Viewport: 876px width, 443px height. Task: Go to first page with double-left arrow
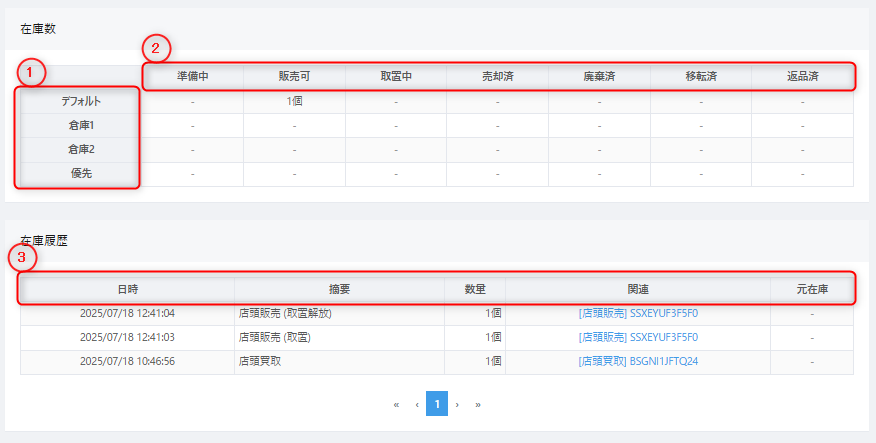coord(397,405)
